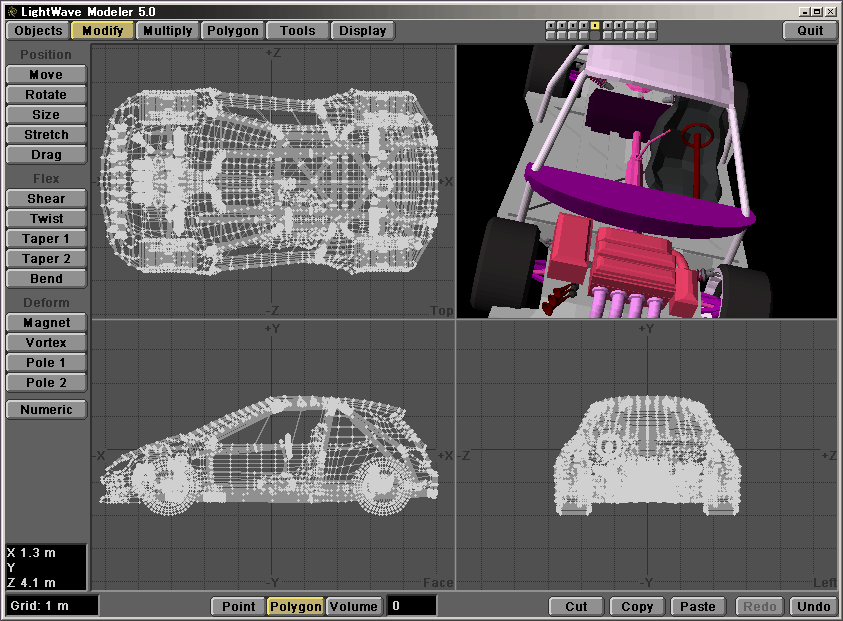Choose the Taper 1 tool
Viewport: 843px width, 621px height.
[x=46, y=239]
